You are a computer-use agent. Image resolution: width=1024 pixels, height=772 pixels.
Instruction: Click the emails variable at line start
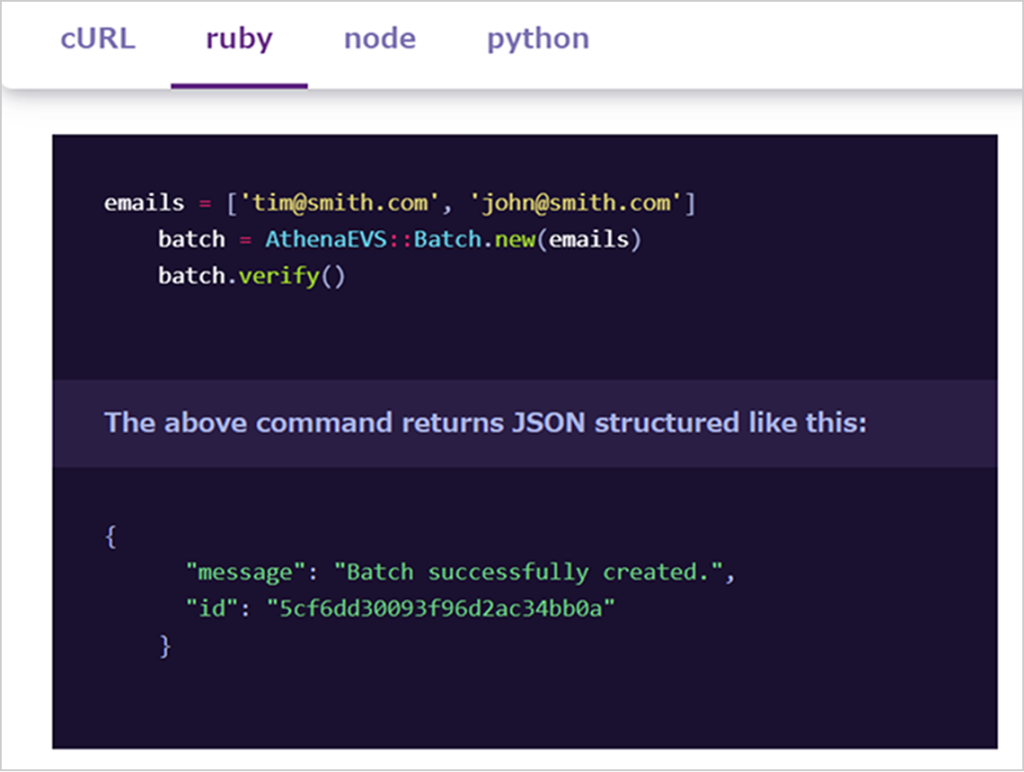[x=144, y=203]
